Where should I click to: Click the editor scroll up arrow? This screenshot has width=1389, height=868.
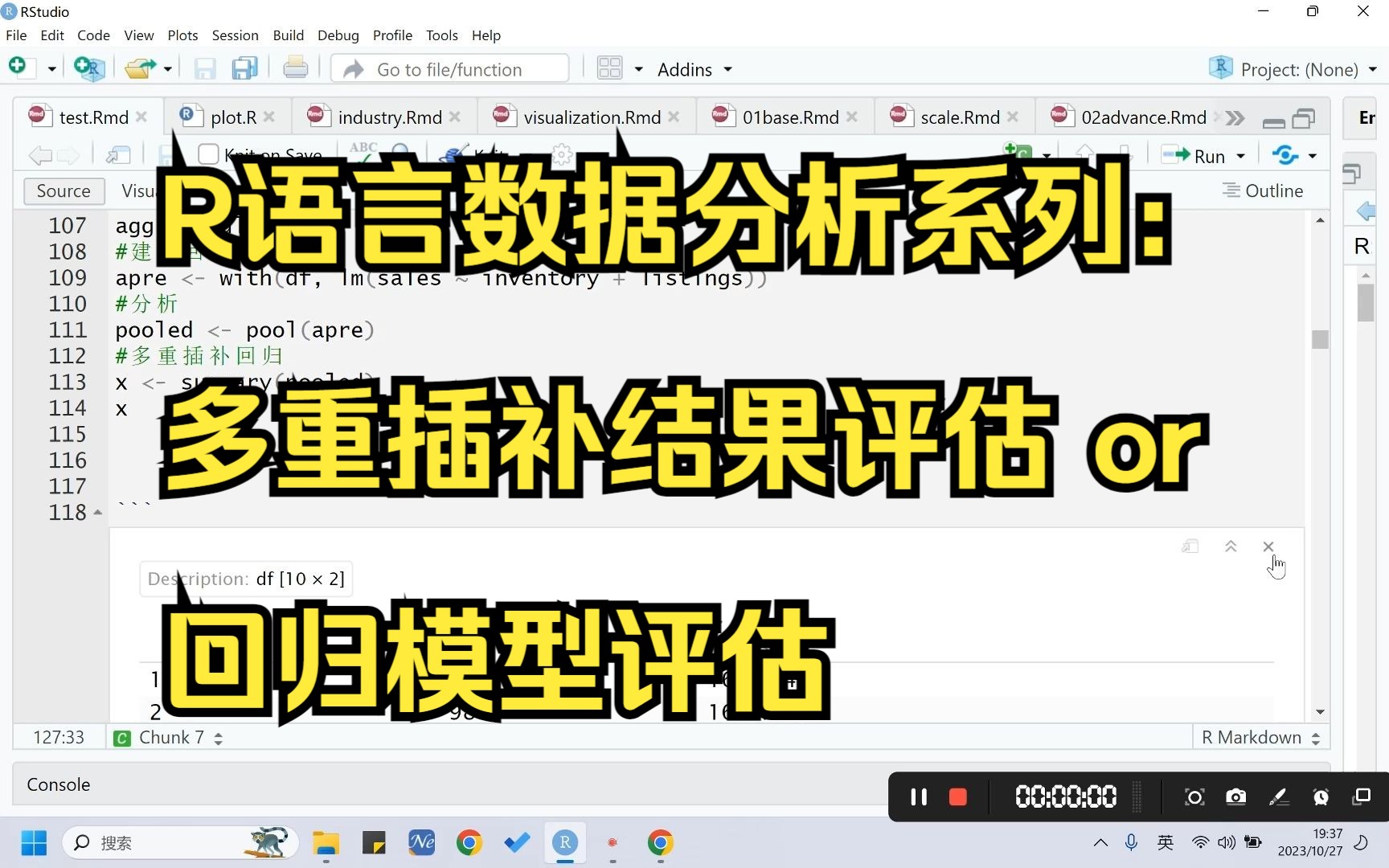[x=1320, y=220]
